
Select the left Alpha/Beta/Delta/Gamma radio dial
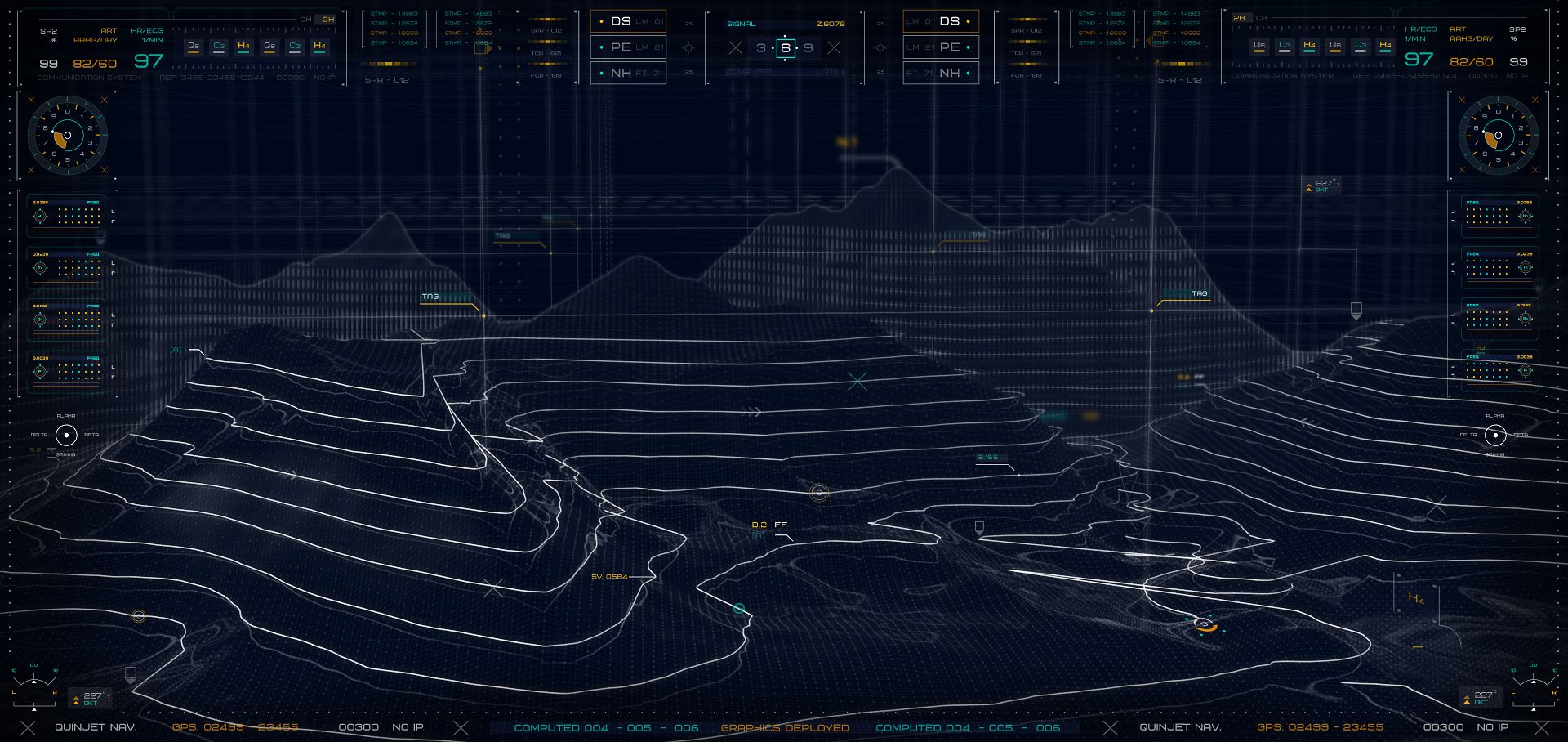coord(66,435)
